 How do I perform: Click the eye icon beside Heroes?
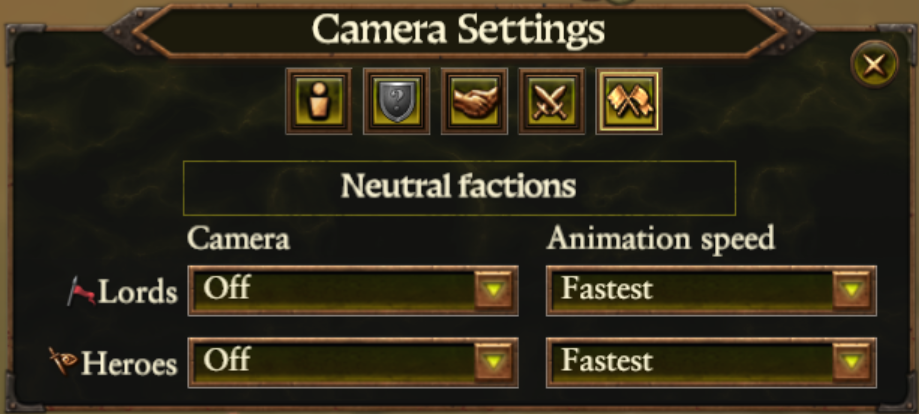63,361
